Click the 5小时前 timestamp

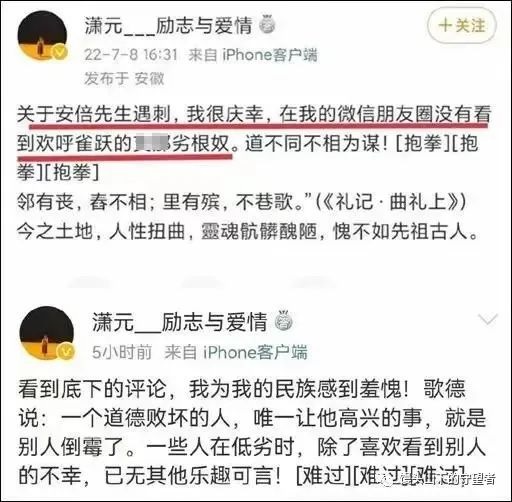122,352
